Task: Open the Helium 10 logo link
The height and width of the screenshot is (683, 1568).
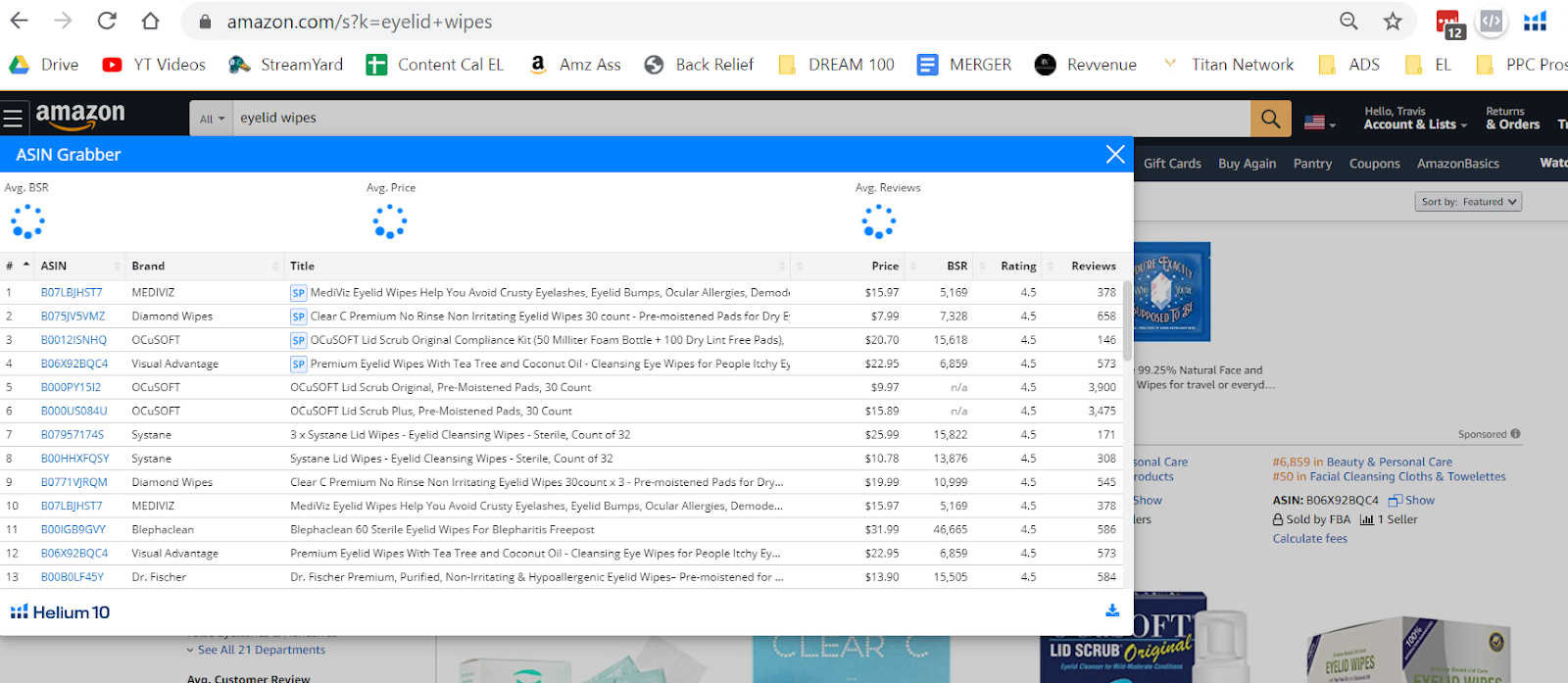Action: (60, 612)
